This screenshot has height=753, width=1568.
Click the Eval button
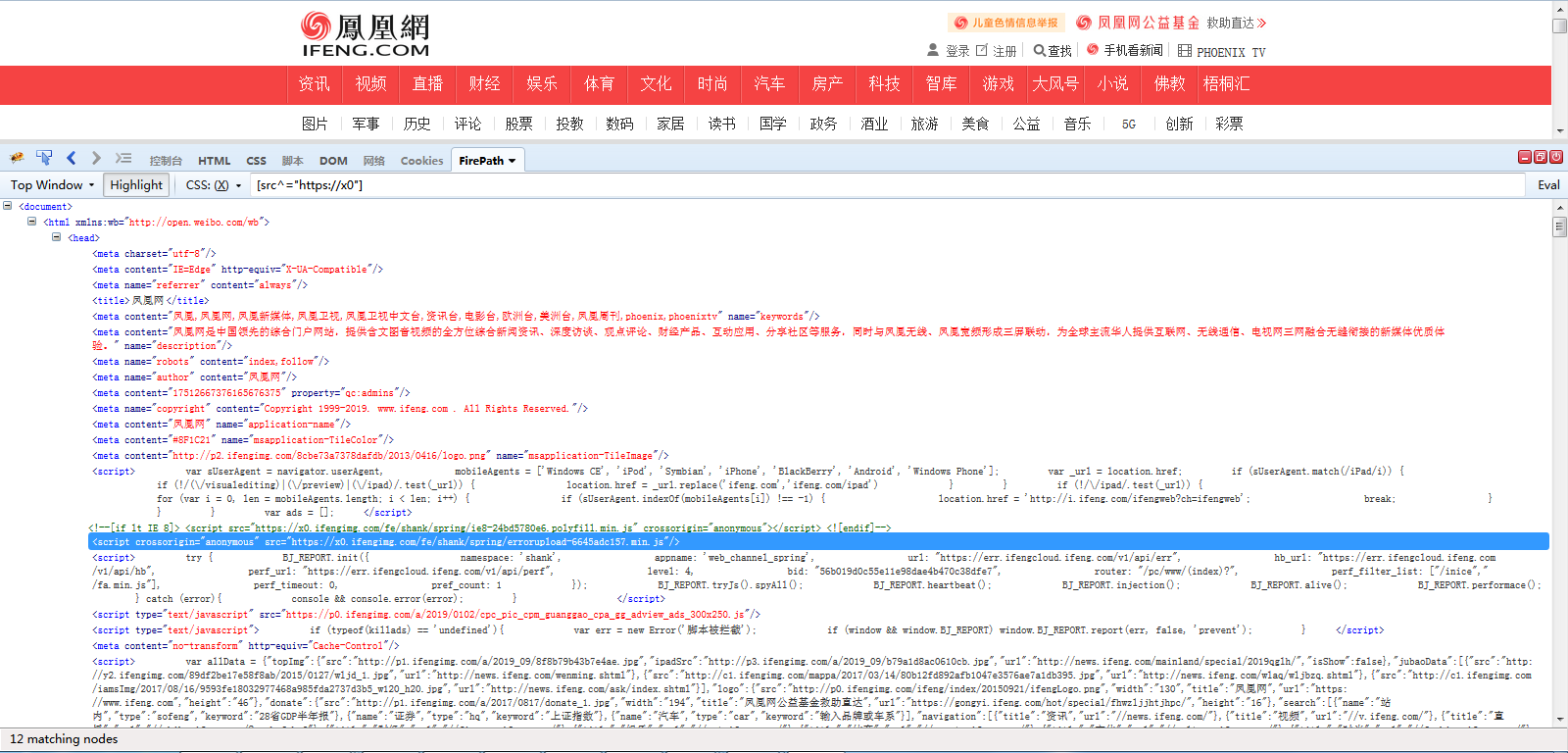coord(1548,184)
